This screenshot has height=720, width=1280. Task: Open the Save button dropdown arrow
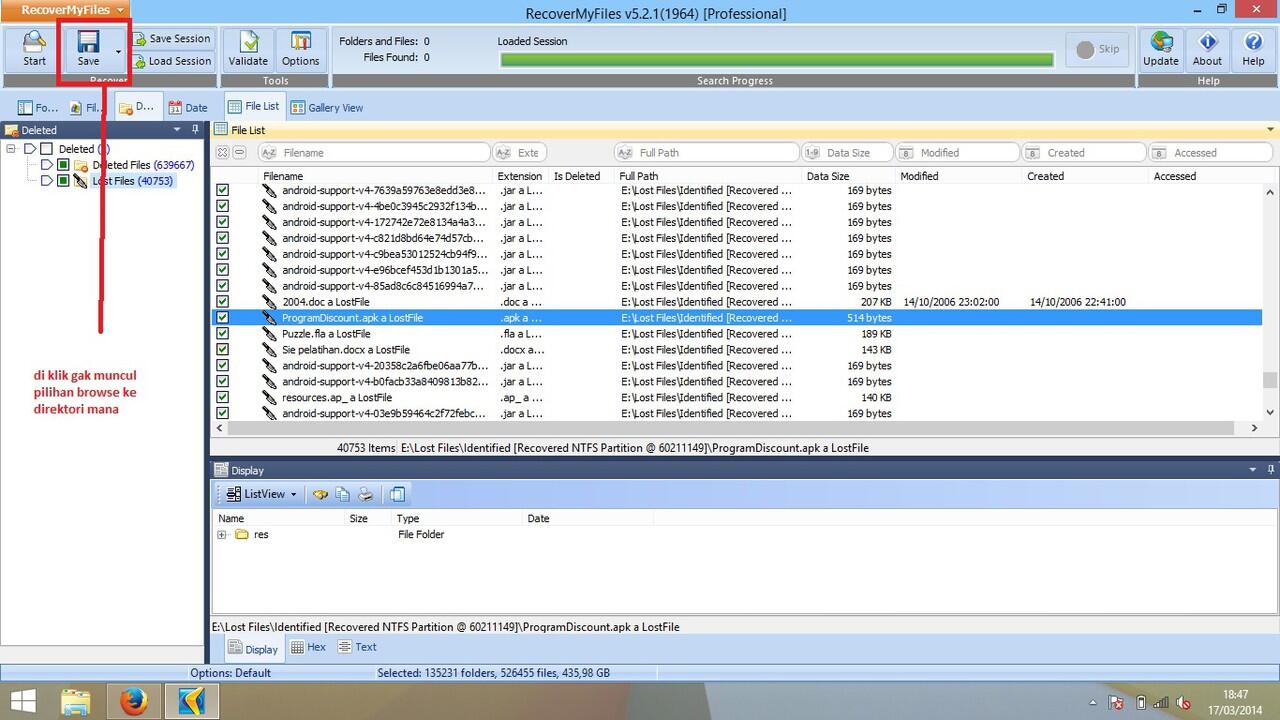tap(118, 50)
